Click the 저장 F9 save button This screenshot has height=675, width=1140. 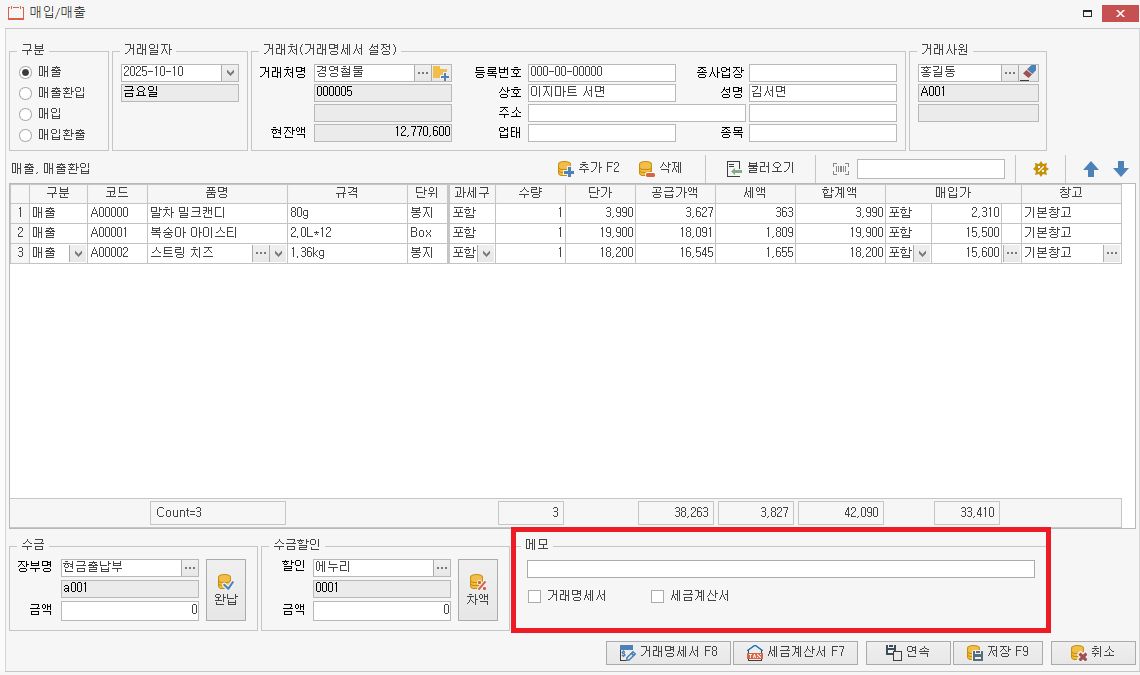997,653
